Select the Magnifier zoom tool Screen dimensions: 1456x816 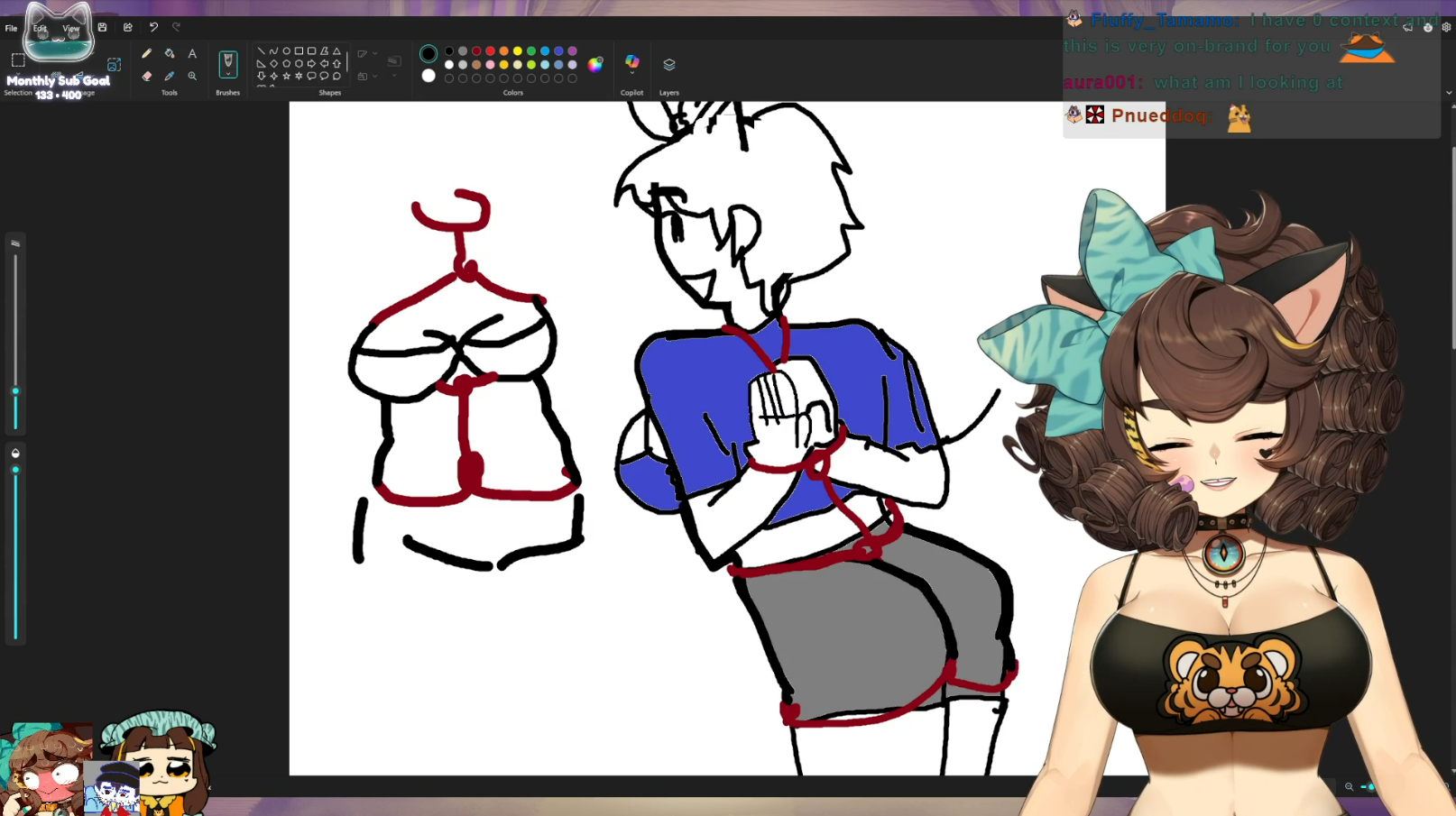(192, 77)
